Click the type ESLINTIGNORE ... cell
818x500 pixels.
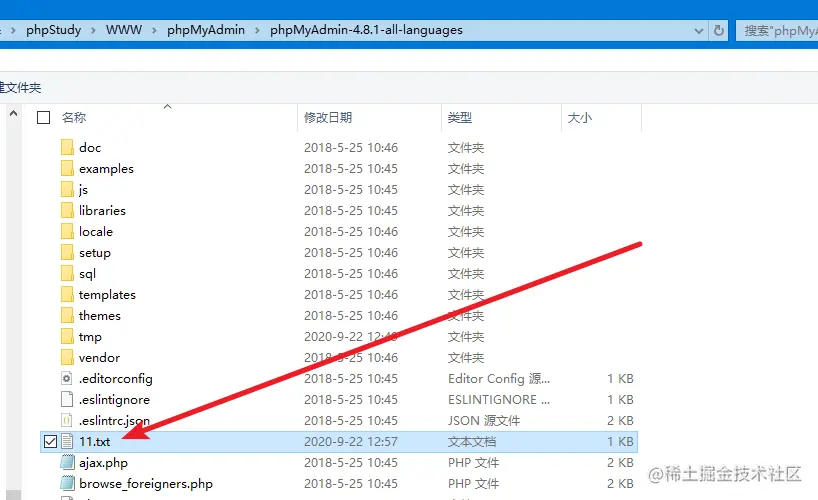coord(498,400)
